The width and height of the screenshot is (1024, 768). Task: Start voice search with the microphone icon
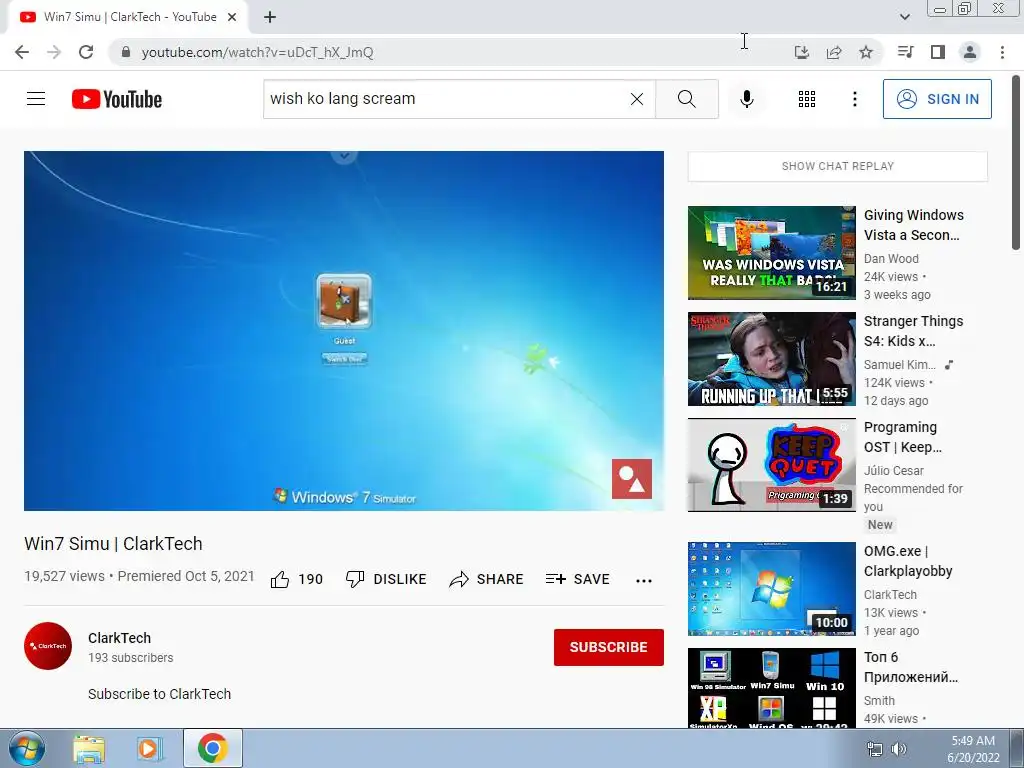point(746,99)
